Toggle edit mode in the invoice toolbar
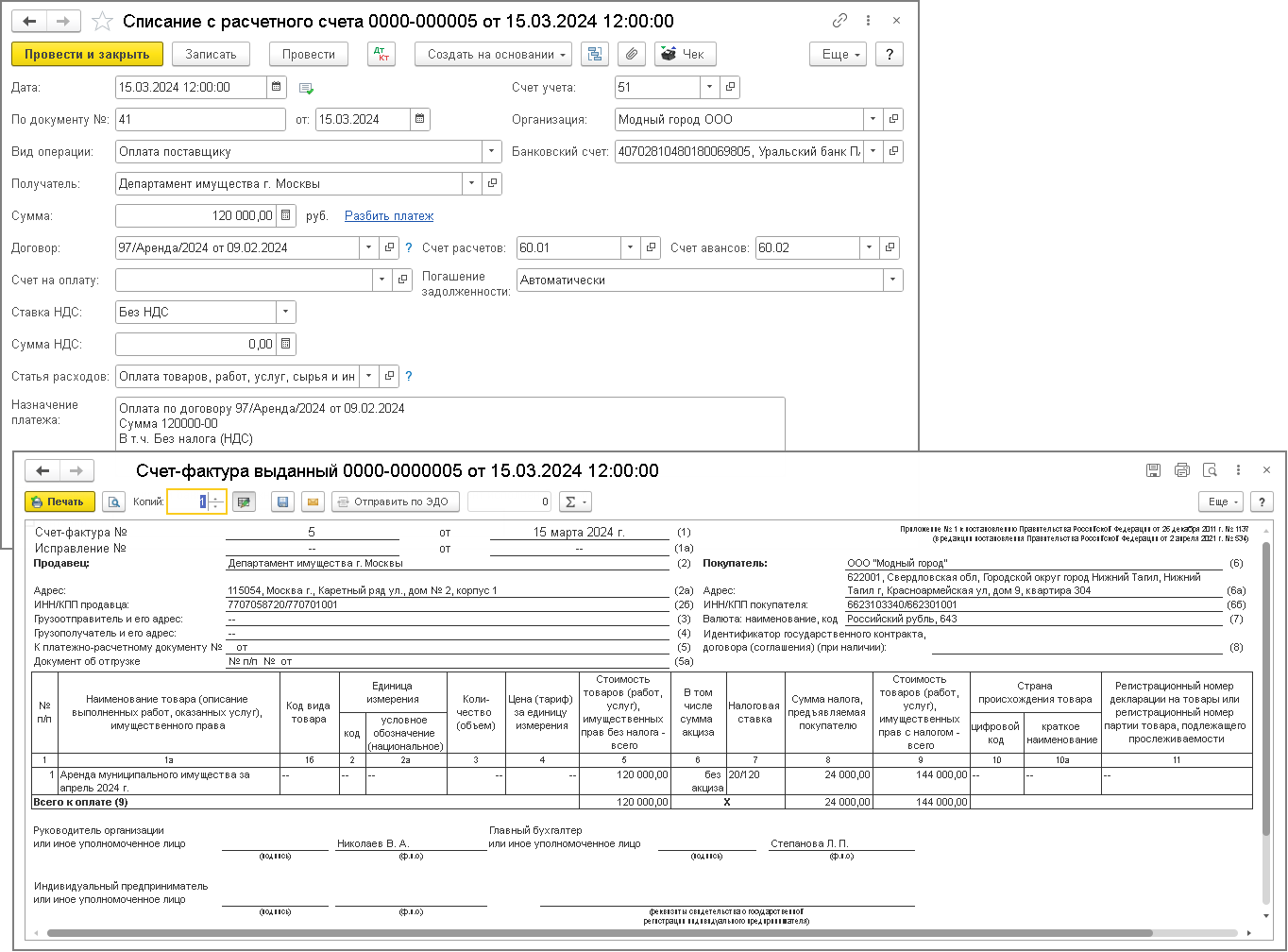Screen dimensions: 1288x952 click(x=245, y=502)
